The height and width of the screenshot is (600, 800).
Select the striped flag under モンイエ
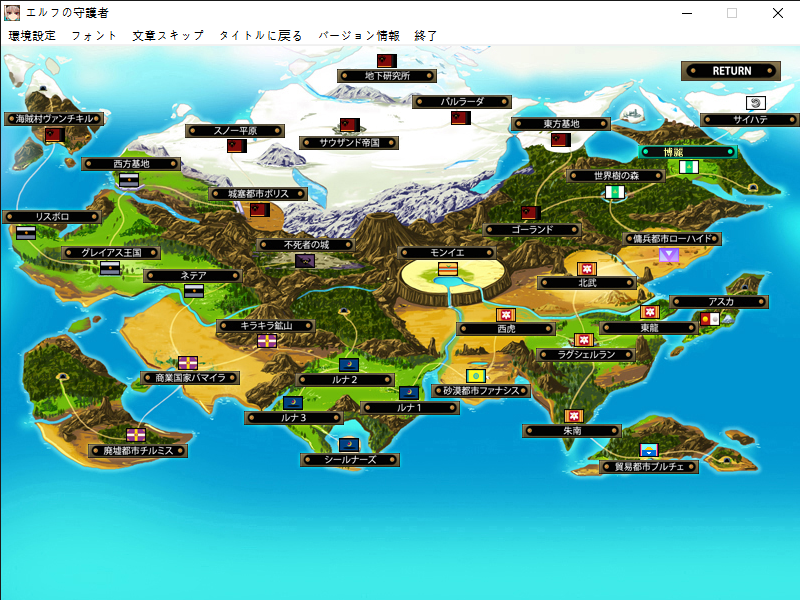[x=448, y=269]
